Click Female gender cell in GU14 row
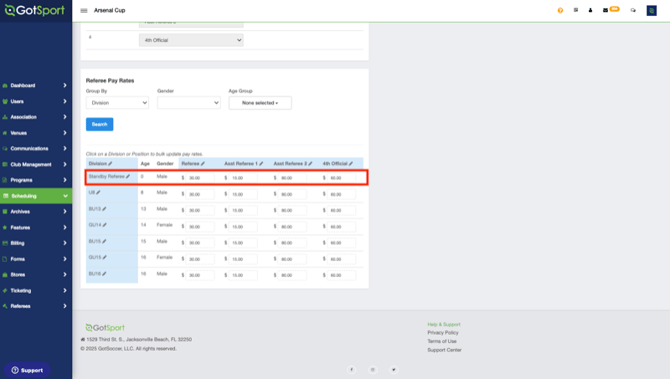The image size is (670, 379). click(x=165, y=225)
